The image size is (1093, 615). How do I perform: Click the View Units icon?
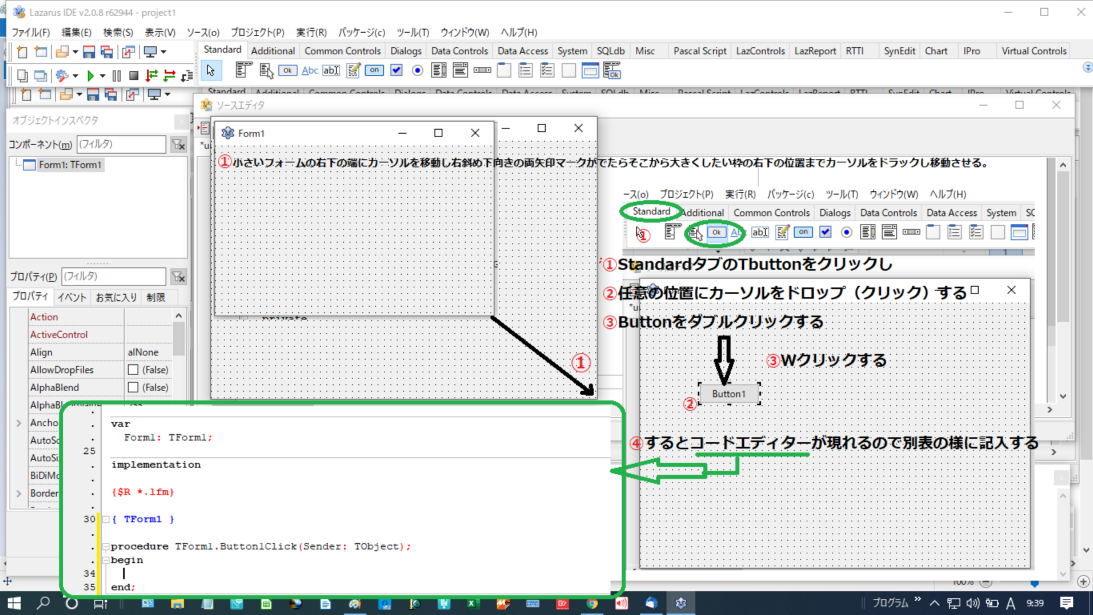click(22, 75)
